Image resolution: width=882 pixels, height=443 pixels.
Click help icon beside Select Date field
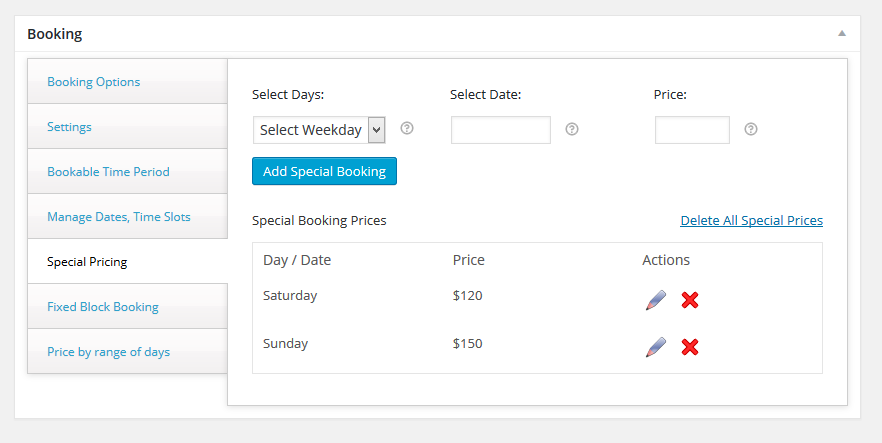572,129
